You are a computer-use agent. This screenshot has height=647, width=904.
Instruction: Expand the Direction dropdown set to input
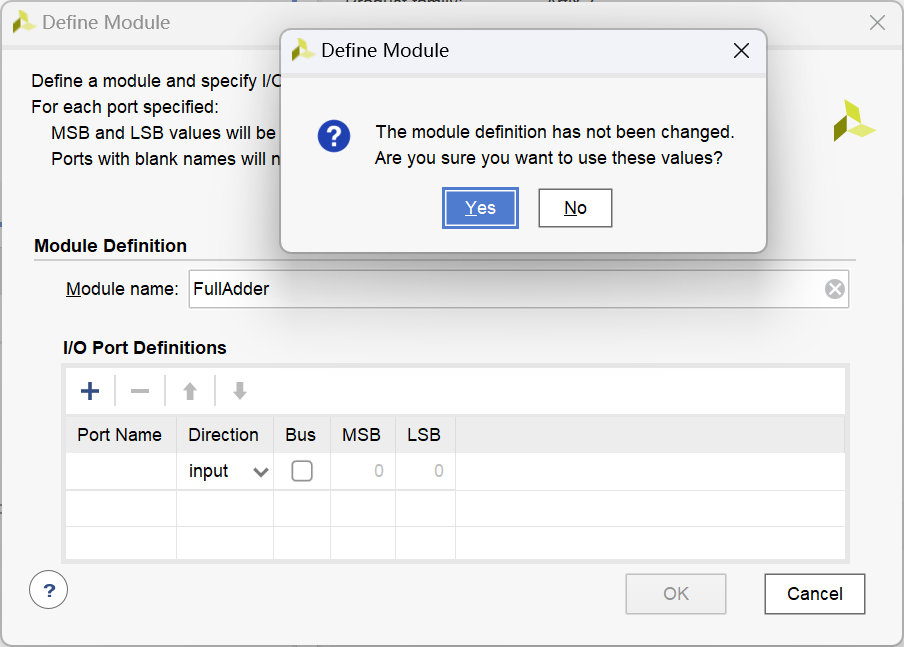pyautogui.click(x=260, y=472)
